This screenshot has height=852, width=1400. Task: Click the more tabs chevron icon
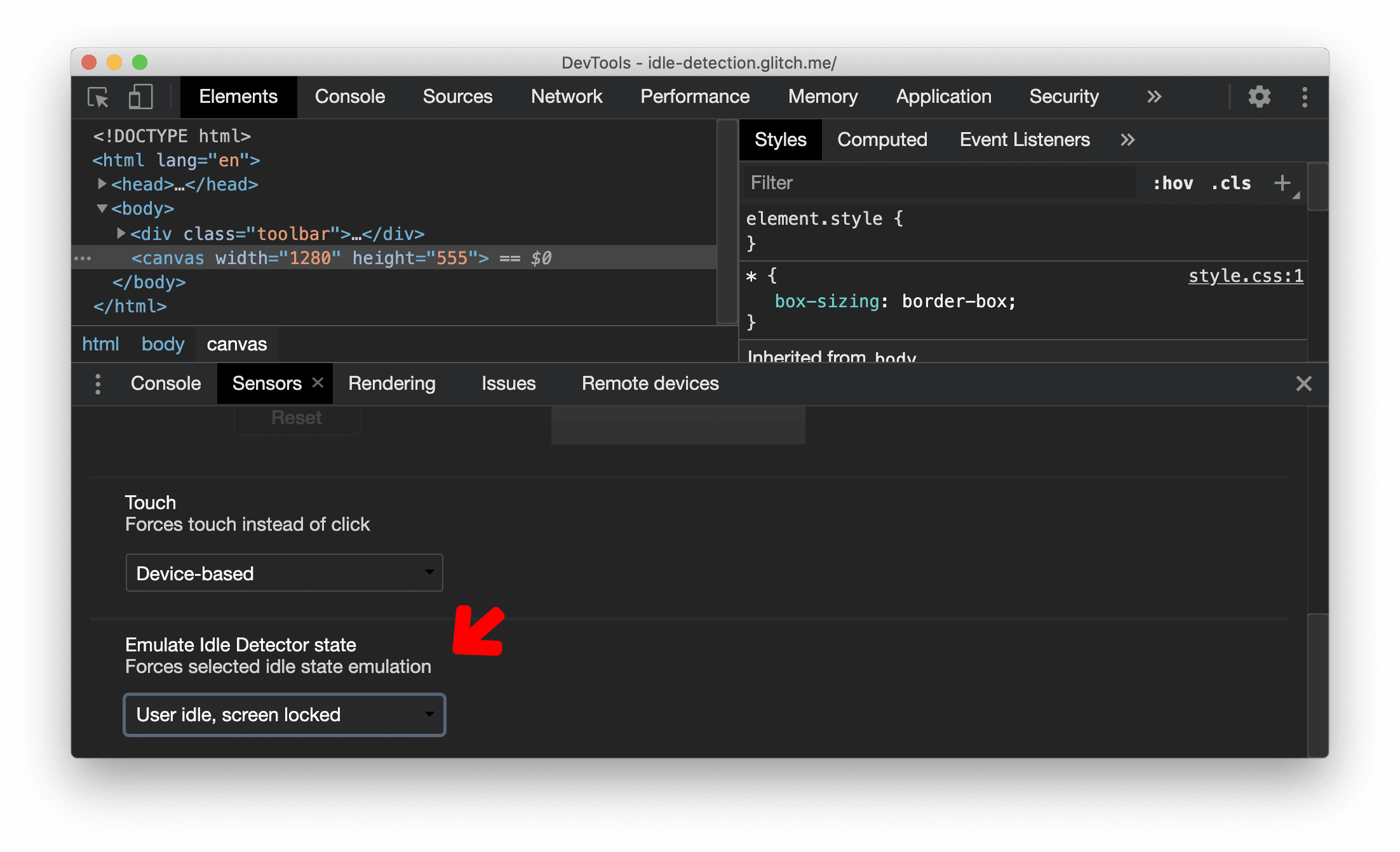1156,97
